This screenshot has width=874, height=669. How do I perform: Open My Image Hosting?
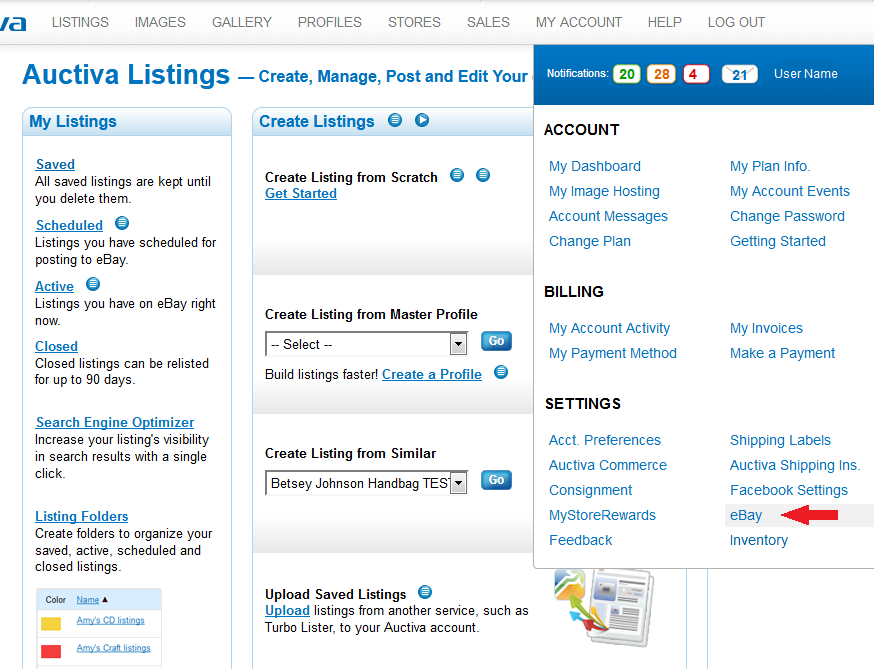coord(604,191)
